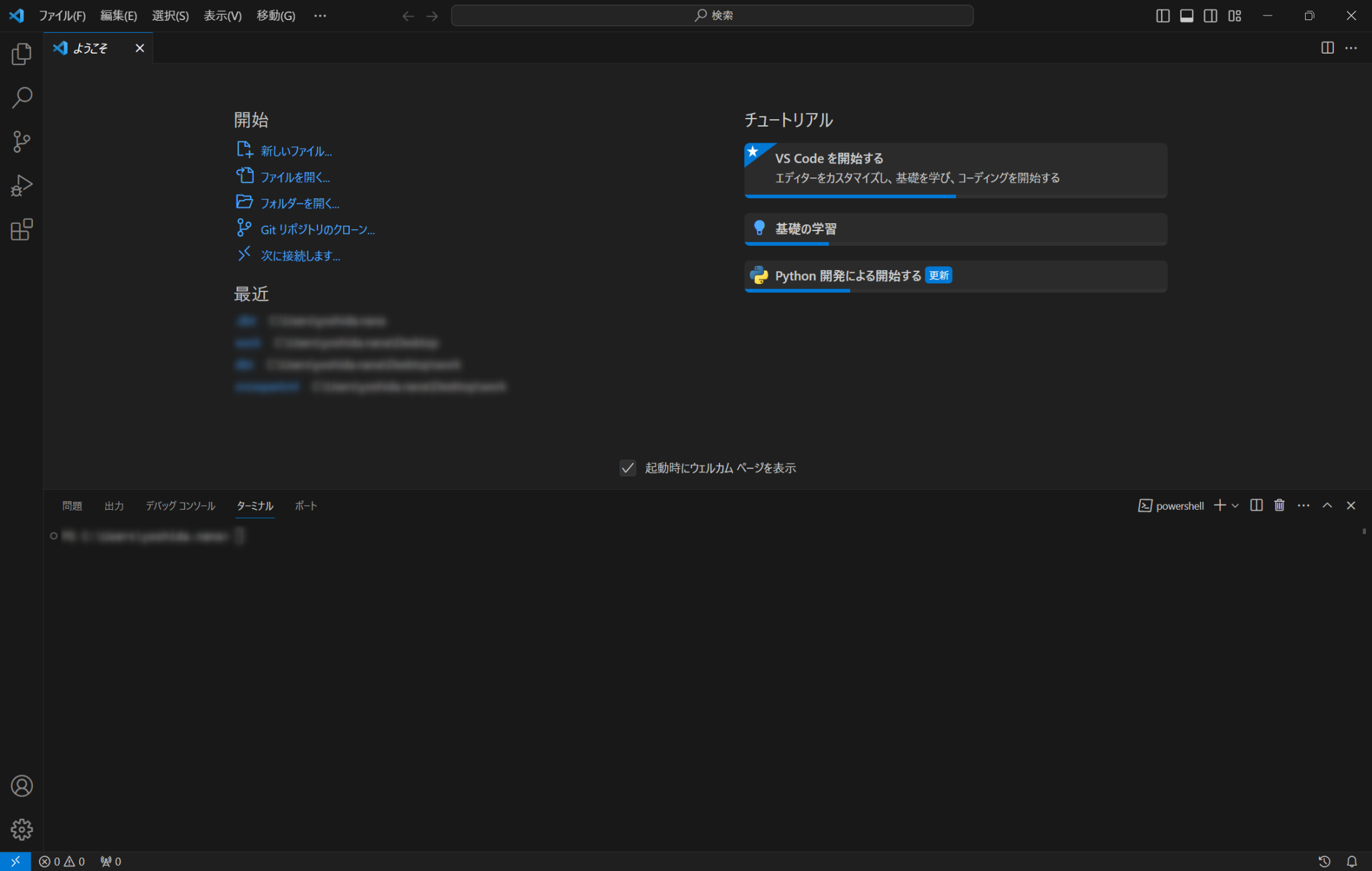Open the remote connection indicator at bottom left
Screen dimensions: 1372x871
click(x=14, y=862)
